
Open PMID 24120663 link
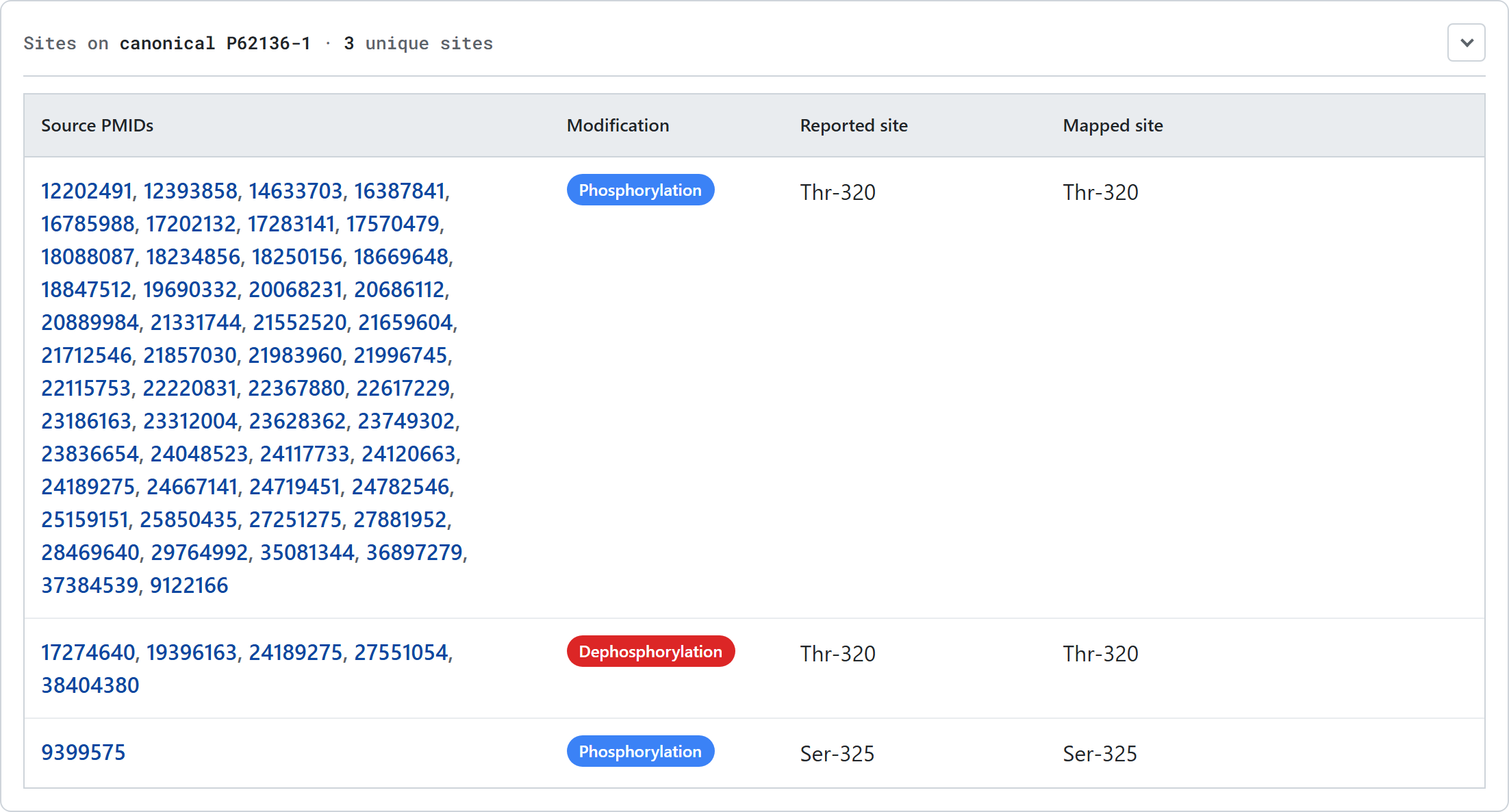click(409, 454)
